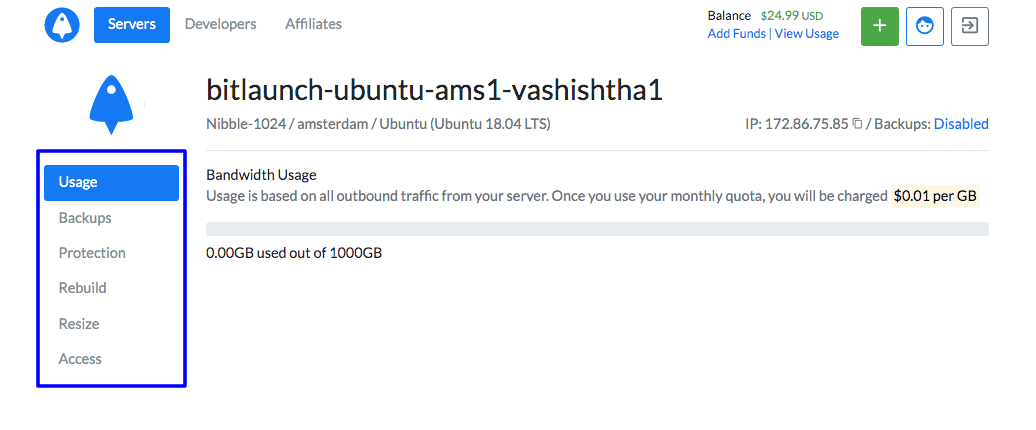Click the logout arrow icon button
Screen dimensions: 1036x430
tap(969, 26)
